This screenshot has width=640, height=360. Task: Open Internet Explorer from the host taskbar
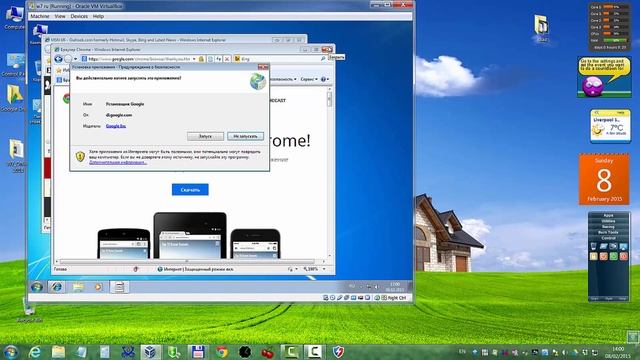click(35, 352)
